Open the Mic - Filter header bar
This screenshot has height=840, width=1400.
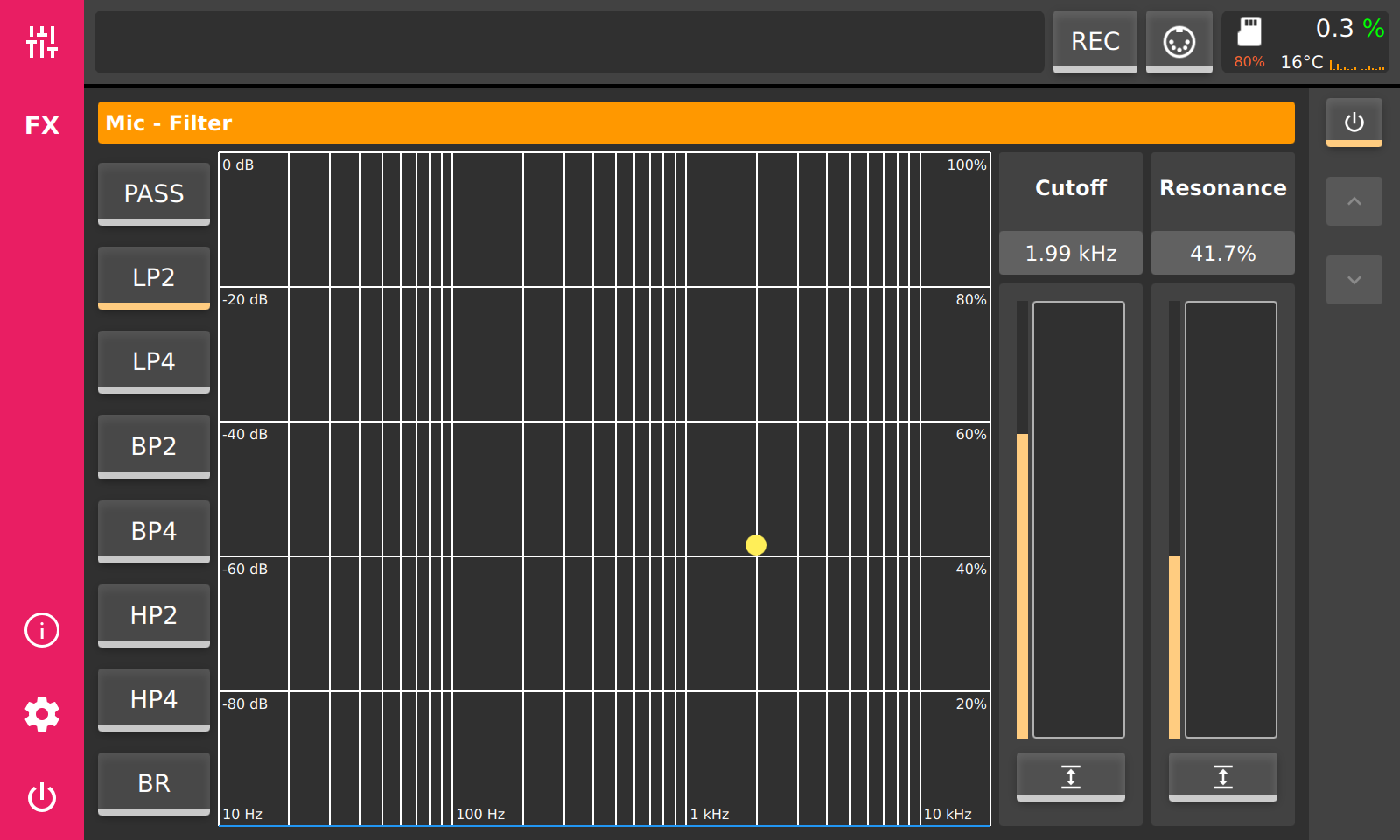point(696,122)
